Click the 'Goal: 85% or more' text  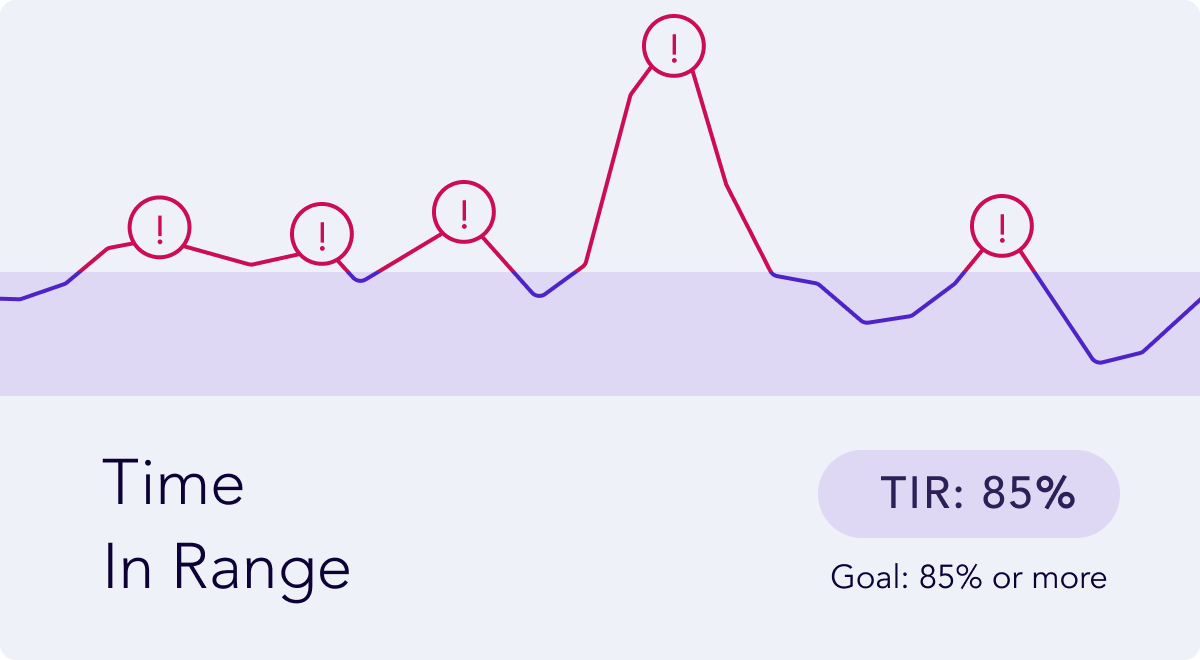click(969, 578)
